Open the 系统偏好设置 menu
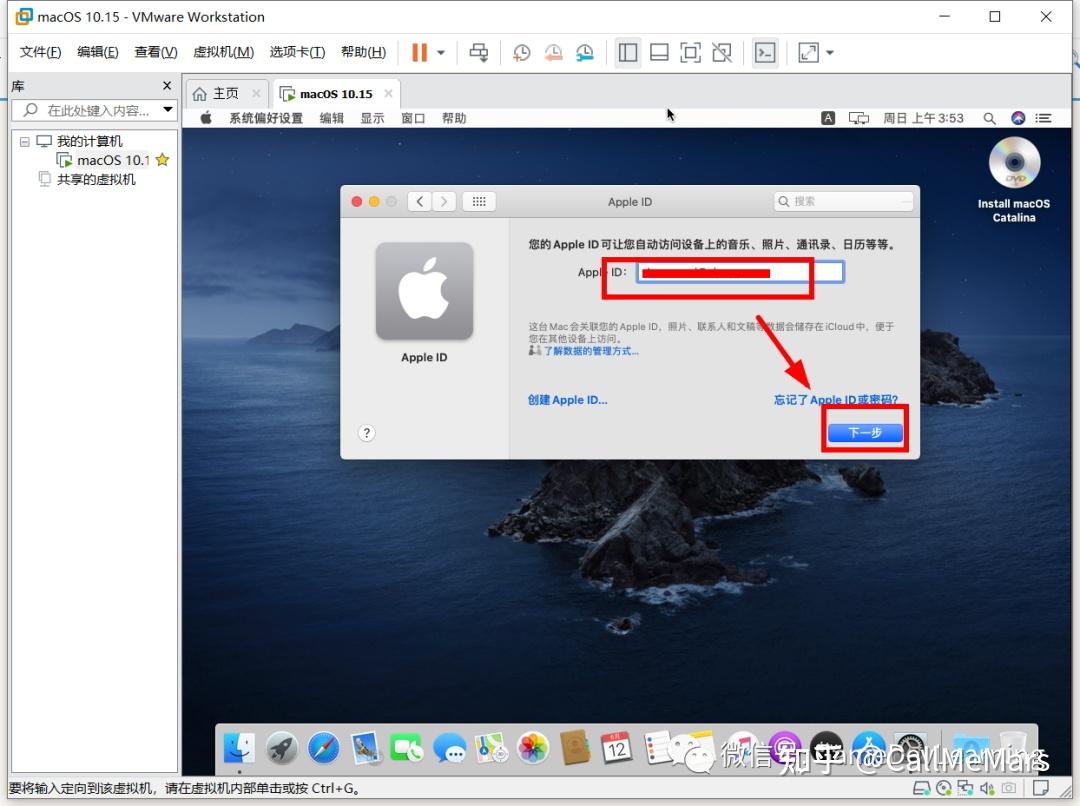Viewport: 1080px width, 806px height. pyautogui.click(x=266, y=118)
